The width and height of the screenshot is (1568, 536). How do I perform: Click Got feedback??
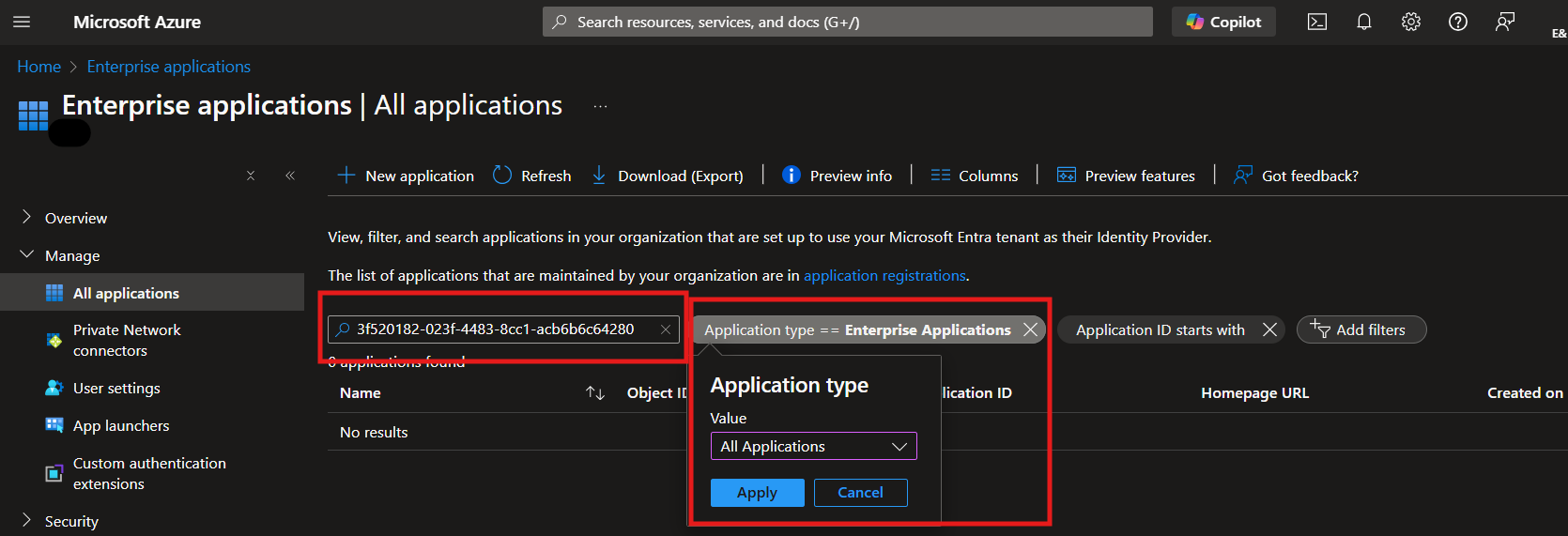pos(1296,176)
